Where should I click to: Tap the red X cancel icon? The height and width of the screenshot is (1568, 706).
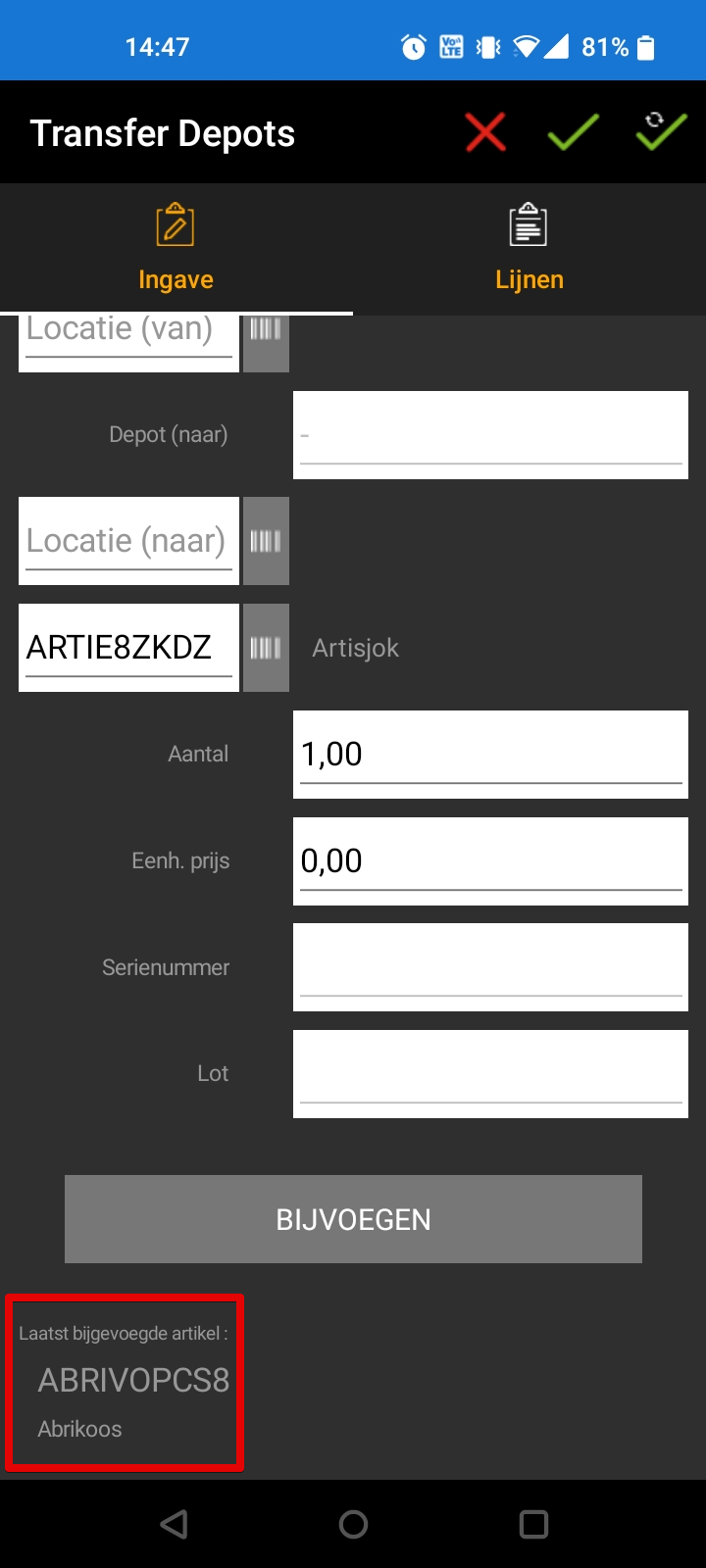click(485, 132)
